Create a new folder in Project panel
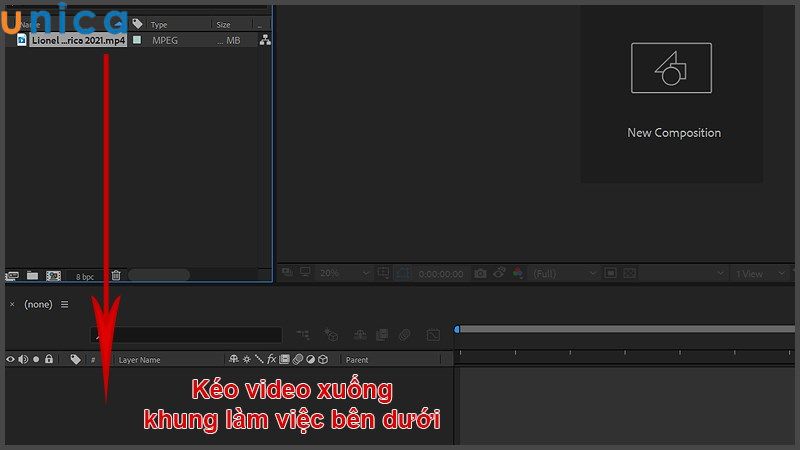This screenshot has height=450, width=800. click(x=33, y=276)
